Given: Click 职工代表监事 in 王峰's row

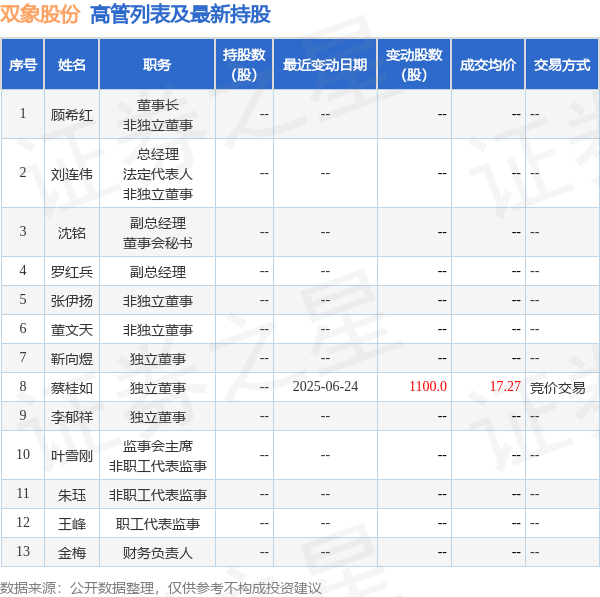Looking at the screenshot, I should click(x=158, y=524).
